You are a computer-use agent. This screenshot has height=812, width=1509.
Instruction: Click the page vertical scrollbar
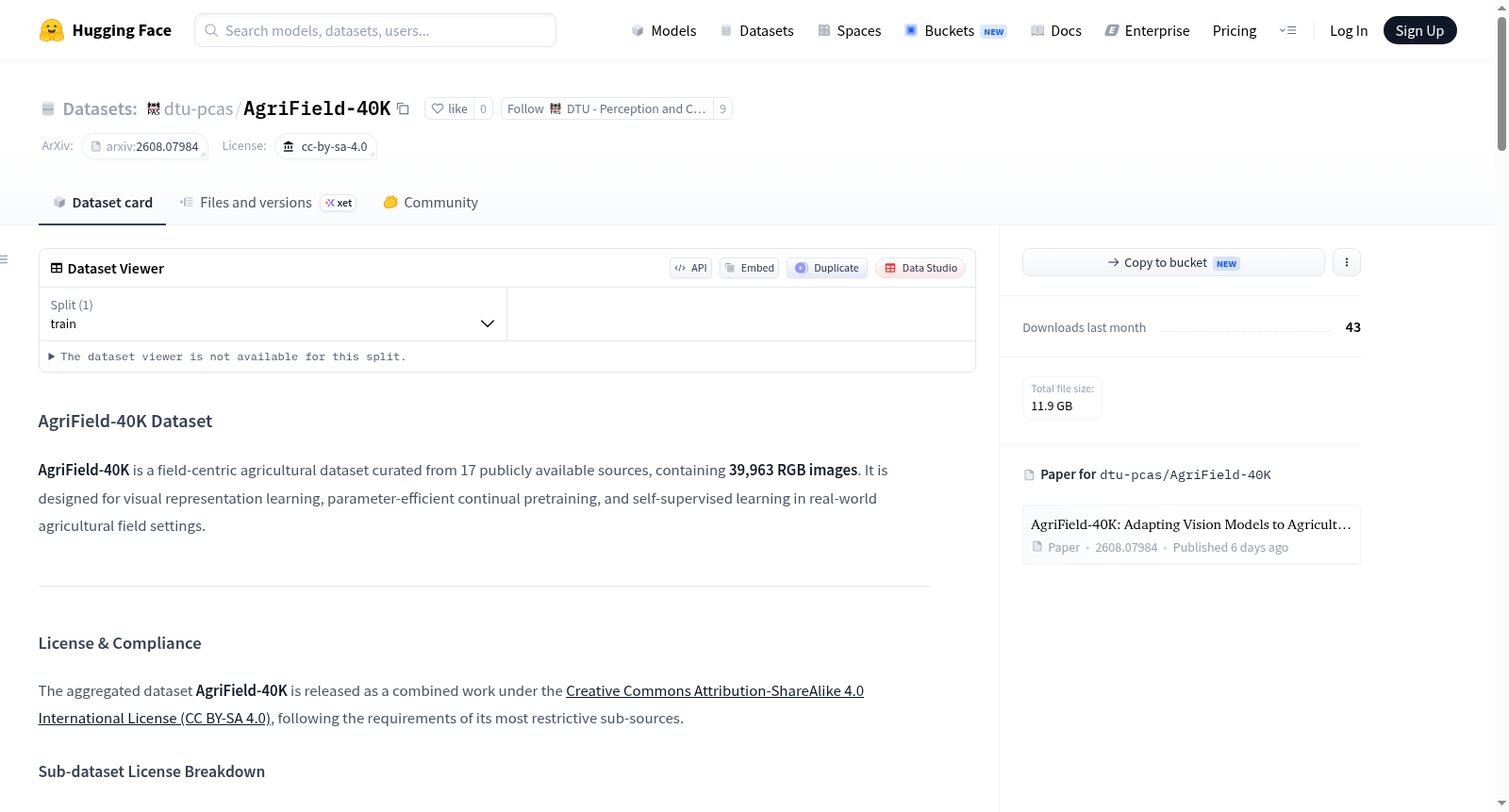1501,83
